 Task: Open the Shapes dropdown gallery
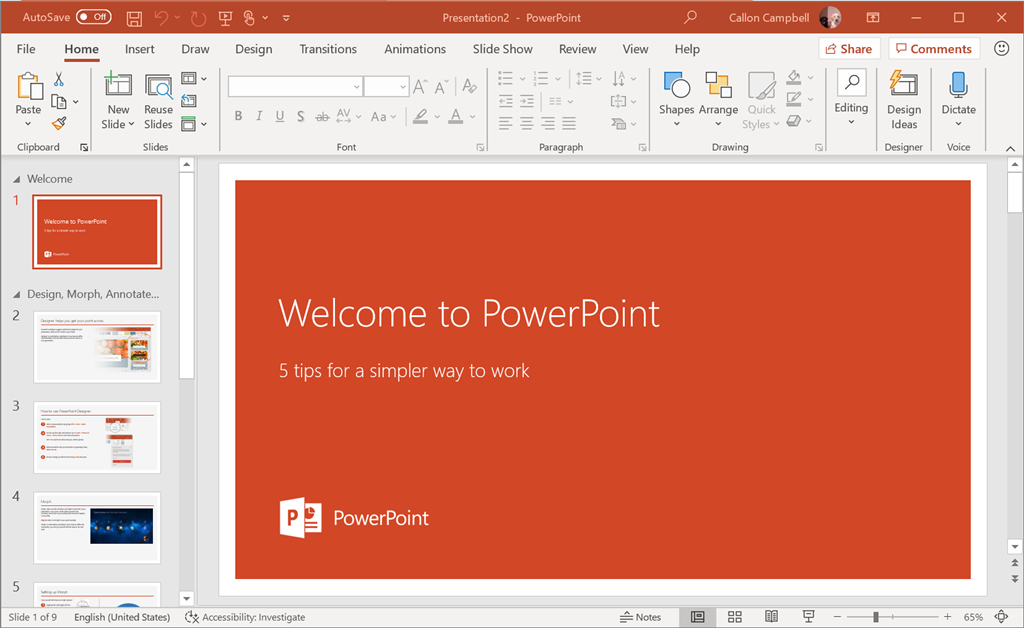click(676, 100)
